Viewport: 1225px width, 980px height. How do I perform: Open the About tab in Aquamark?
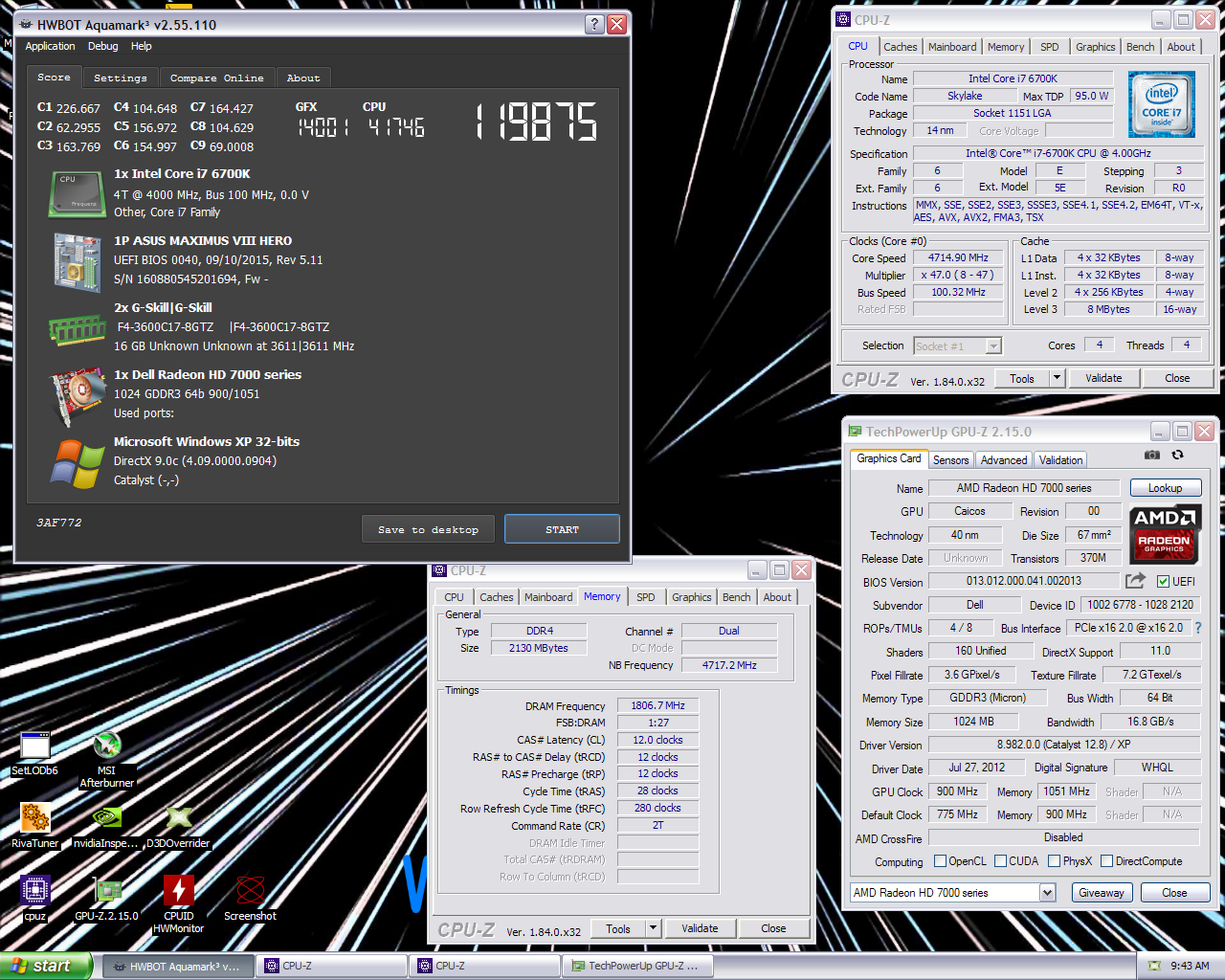pos(303,78)
